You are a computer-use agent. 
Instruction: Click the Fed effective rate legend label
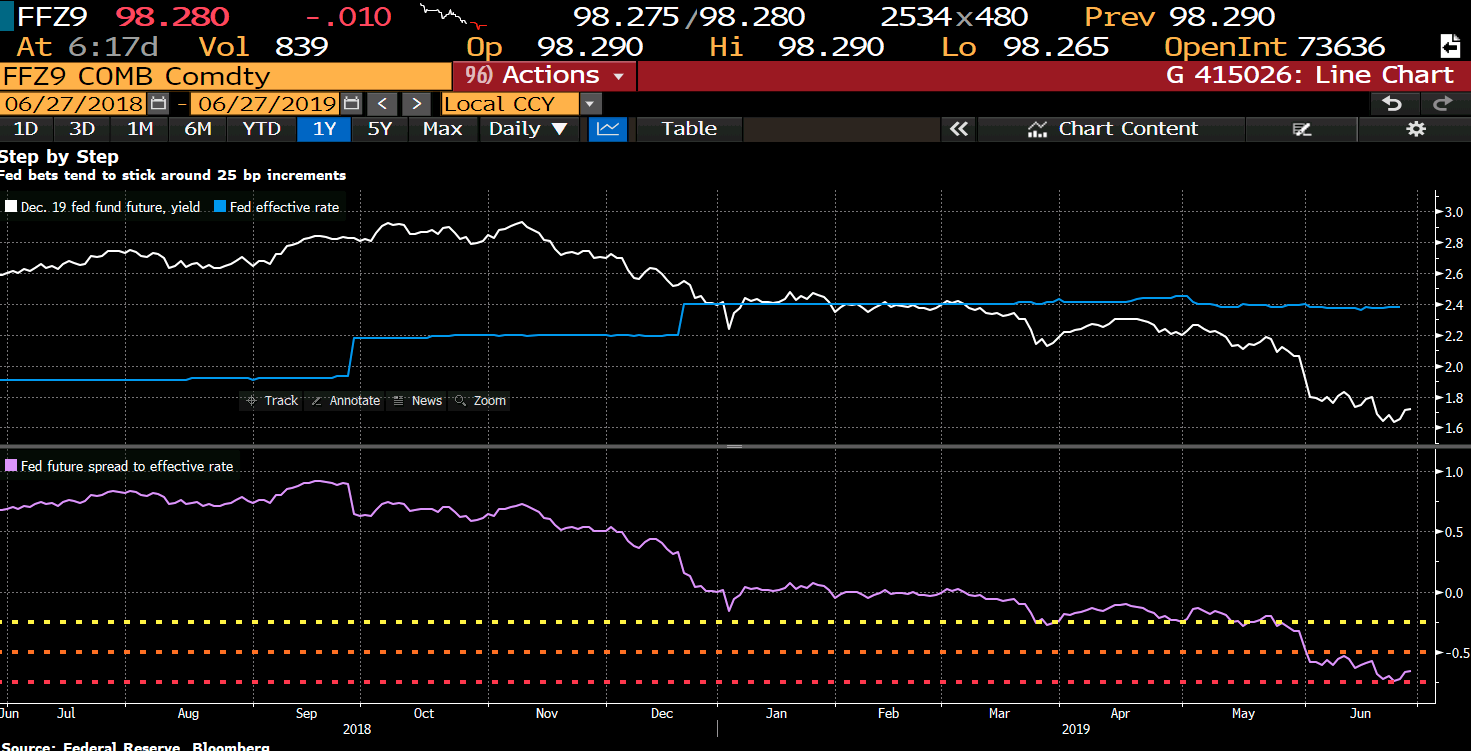284,208
